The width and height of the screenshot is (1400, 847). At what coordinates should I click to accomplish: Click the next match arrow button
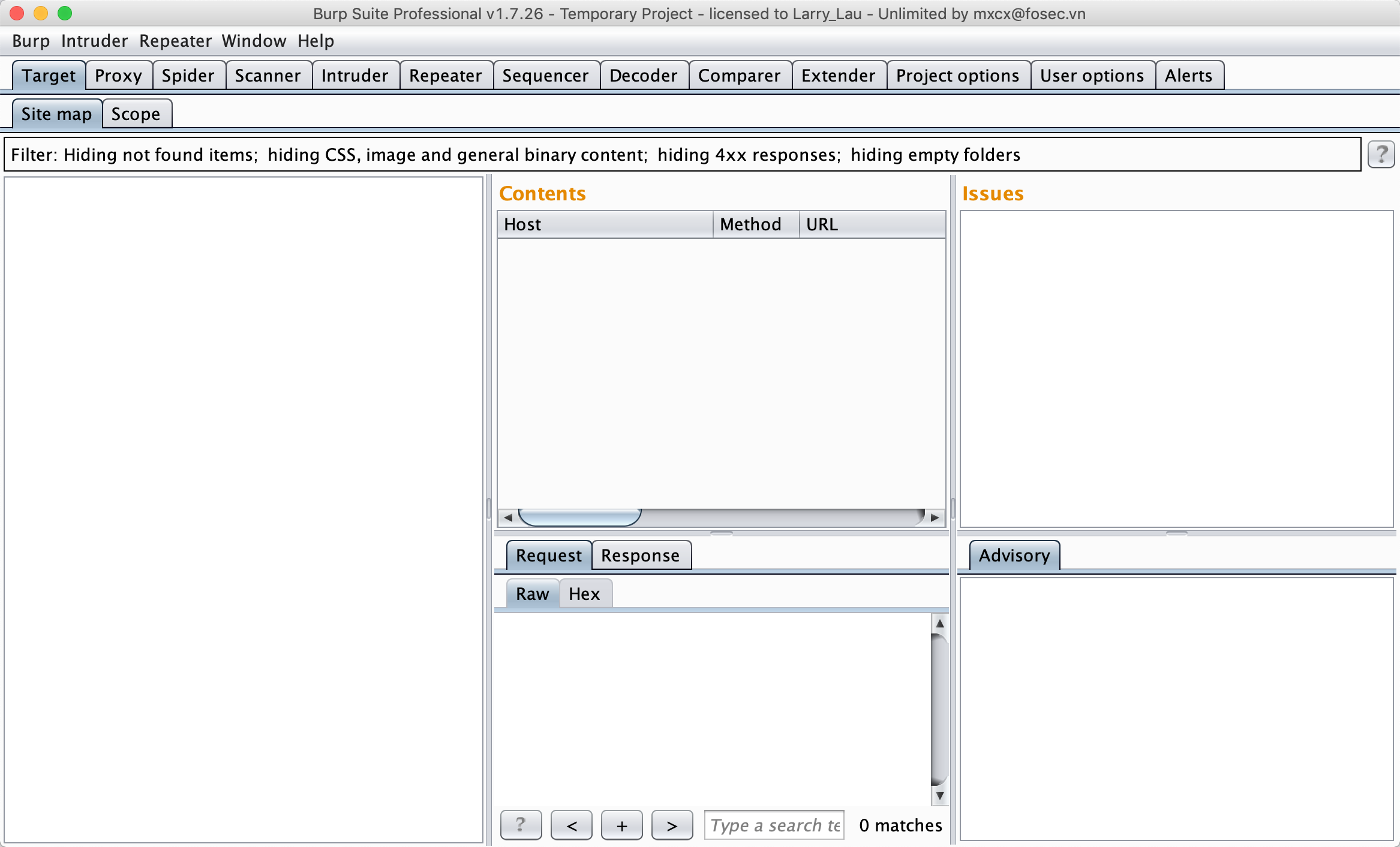pyautogui.click(x=672, y=825)
